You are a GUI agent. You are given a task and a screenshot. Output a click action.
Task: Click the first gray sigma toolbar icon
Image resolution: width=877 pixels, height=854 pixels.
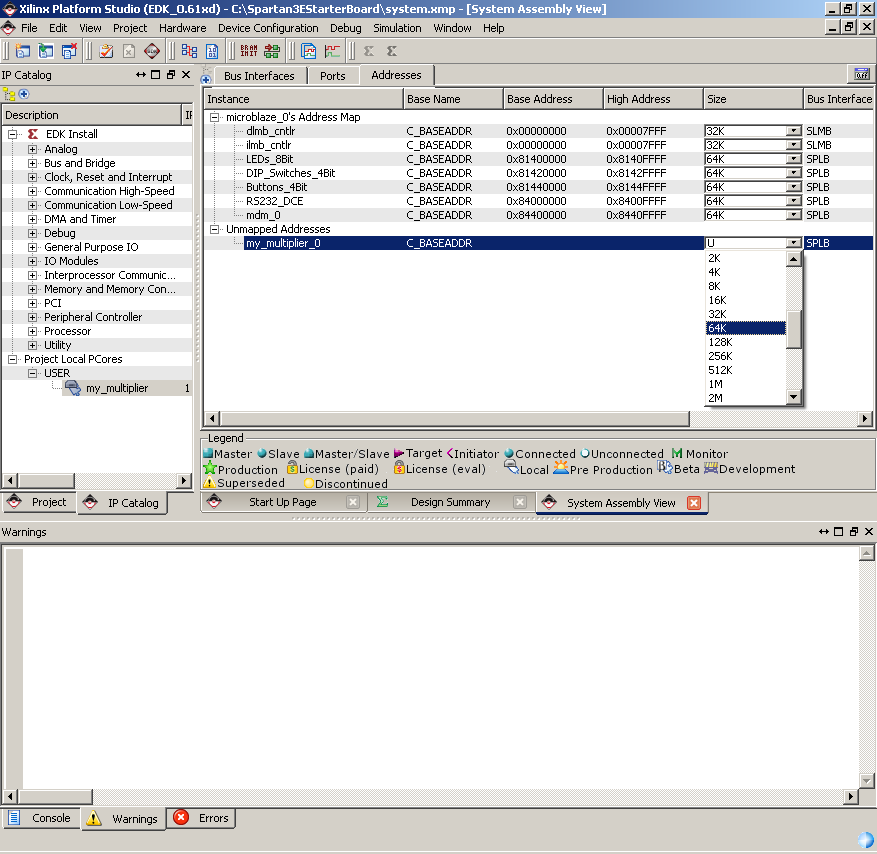pos(369,51)
